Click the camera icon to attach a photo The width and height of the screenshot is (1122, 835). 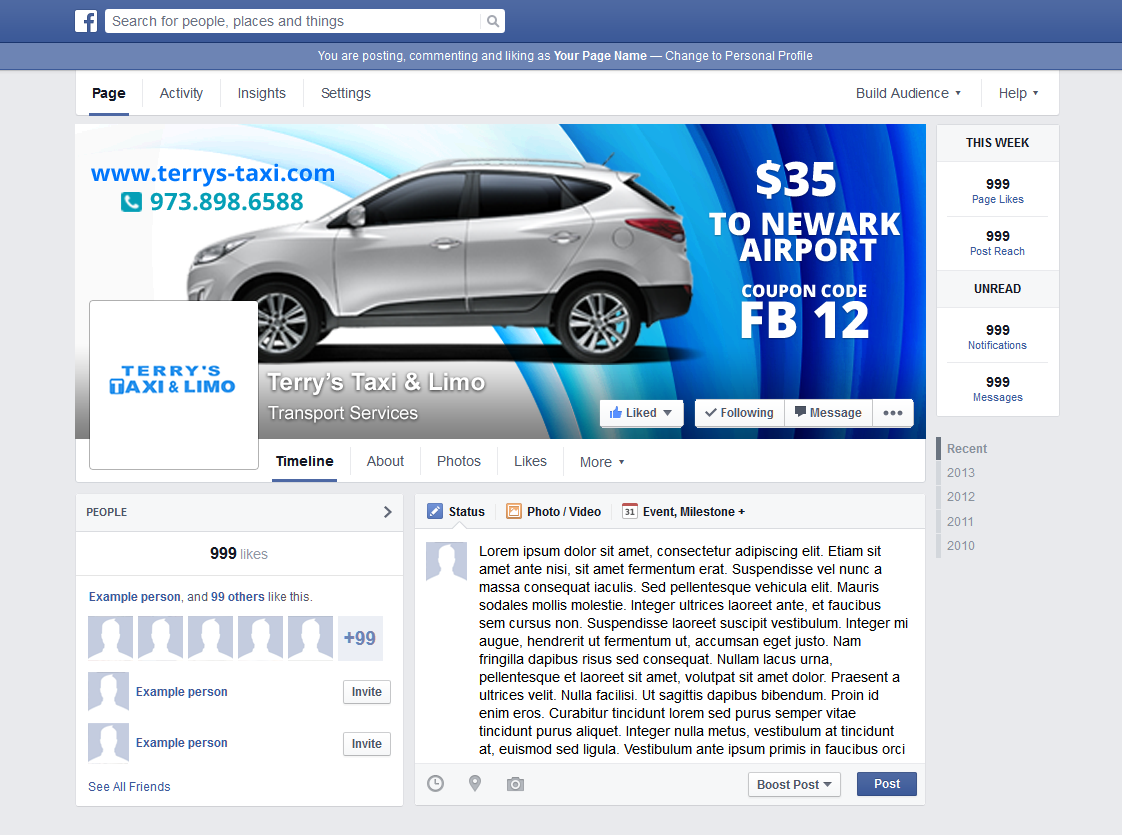tap(515, 784)
